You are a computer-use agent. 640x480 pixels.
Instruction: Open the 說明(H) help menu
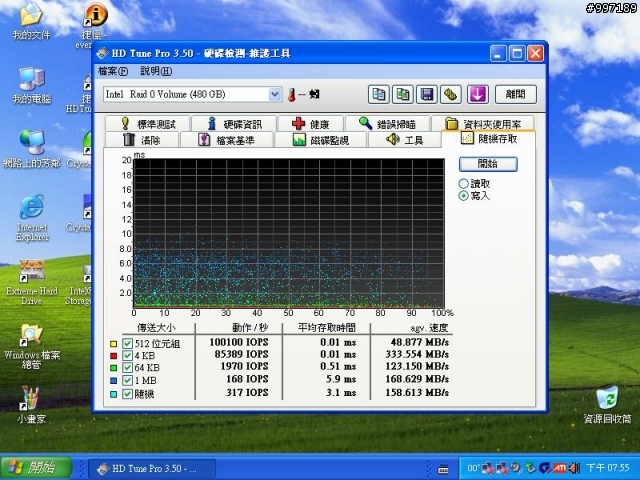156,71
